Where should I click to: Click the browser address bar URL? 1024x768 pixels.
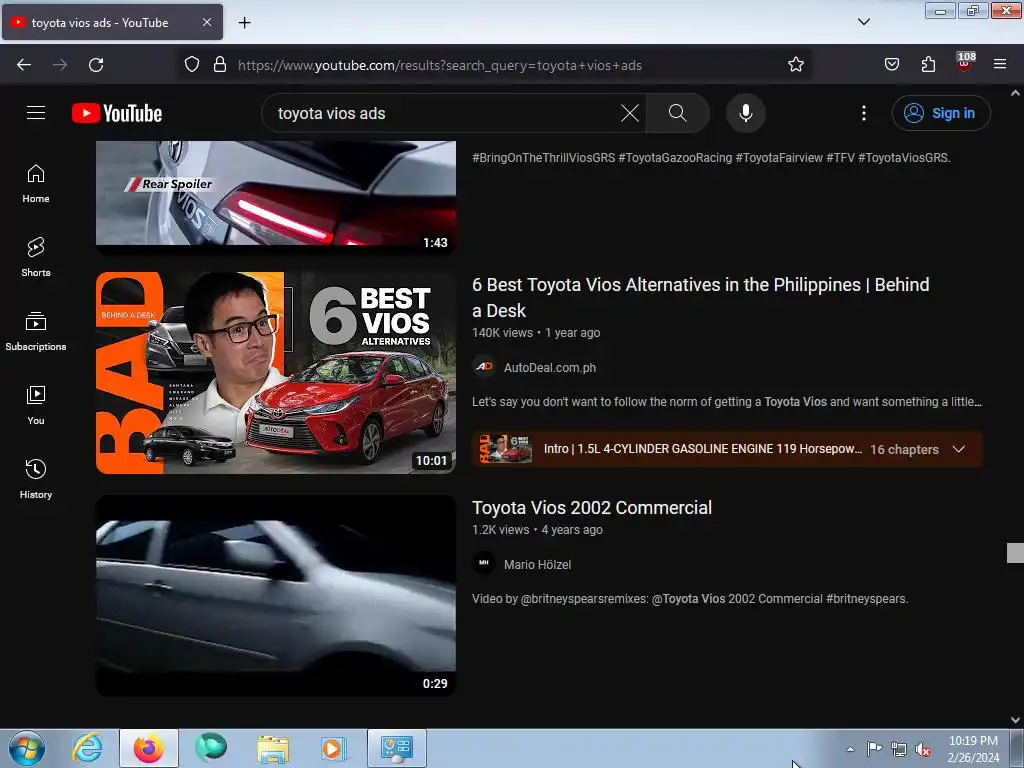[440, 65]
